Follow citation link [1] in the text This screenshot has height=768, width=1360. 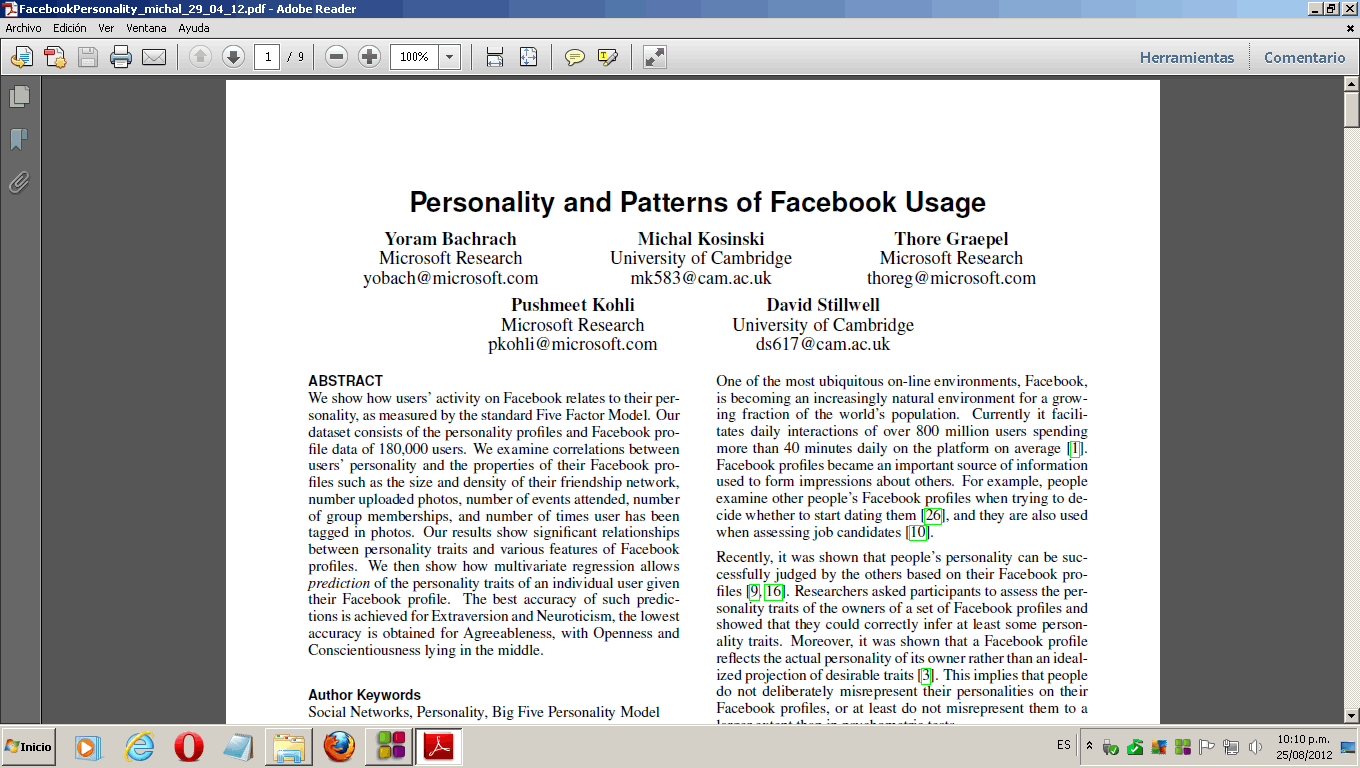coord(1075,448)
